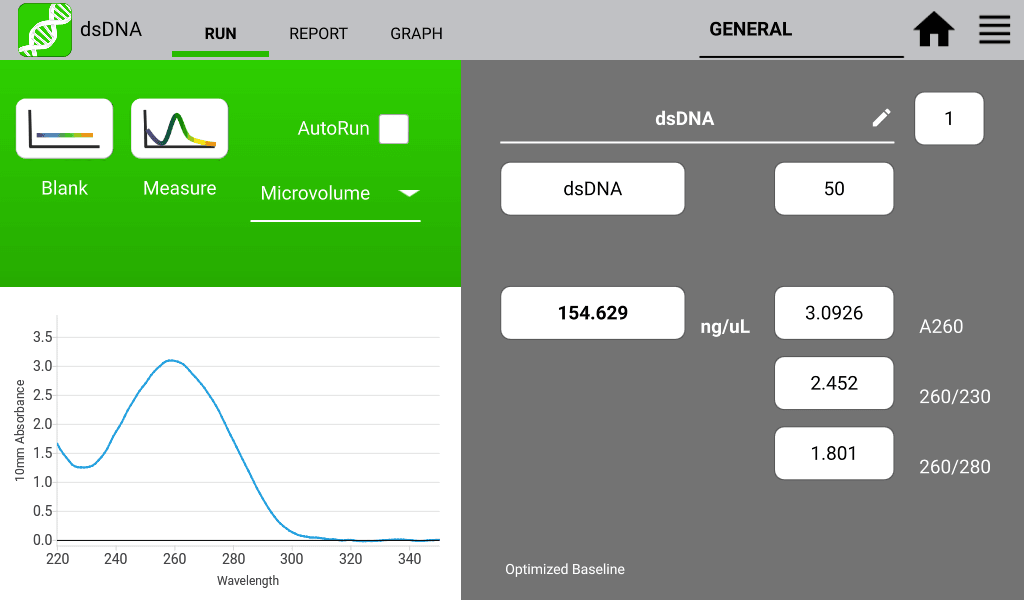Edit sample name with pencil icon

click(881, 118)
